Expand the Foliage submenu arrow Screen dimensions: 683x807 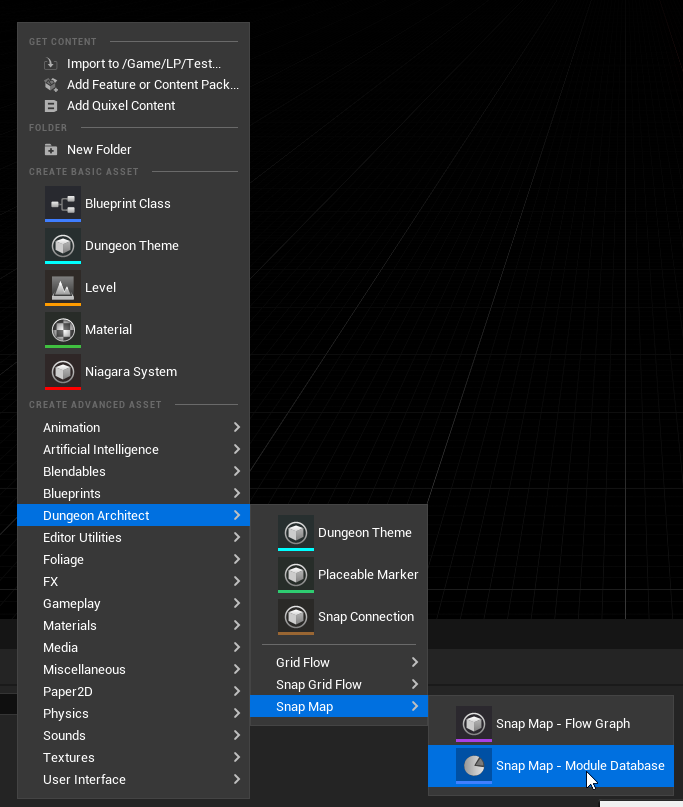tap(237, 559)
